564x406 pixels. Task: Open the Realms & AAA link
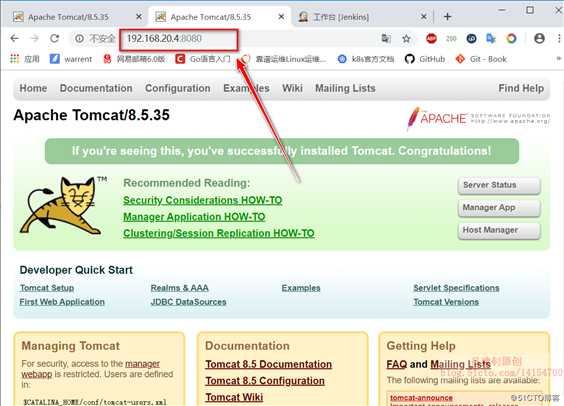click(x=179, y=288)
